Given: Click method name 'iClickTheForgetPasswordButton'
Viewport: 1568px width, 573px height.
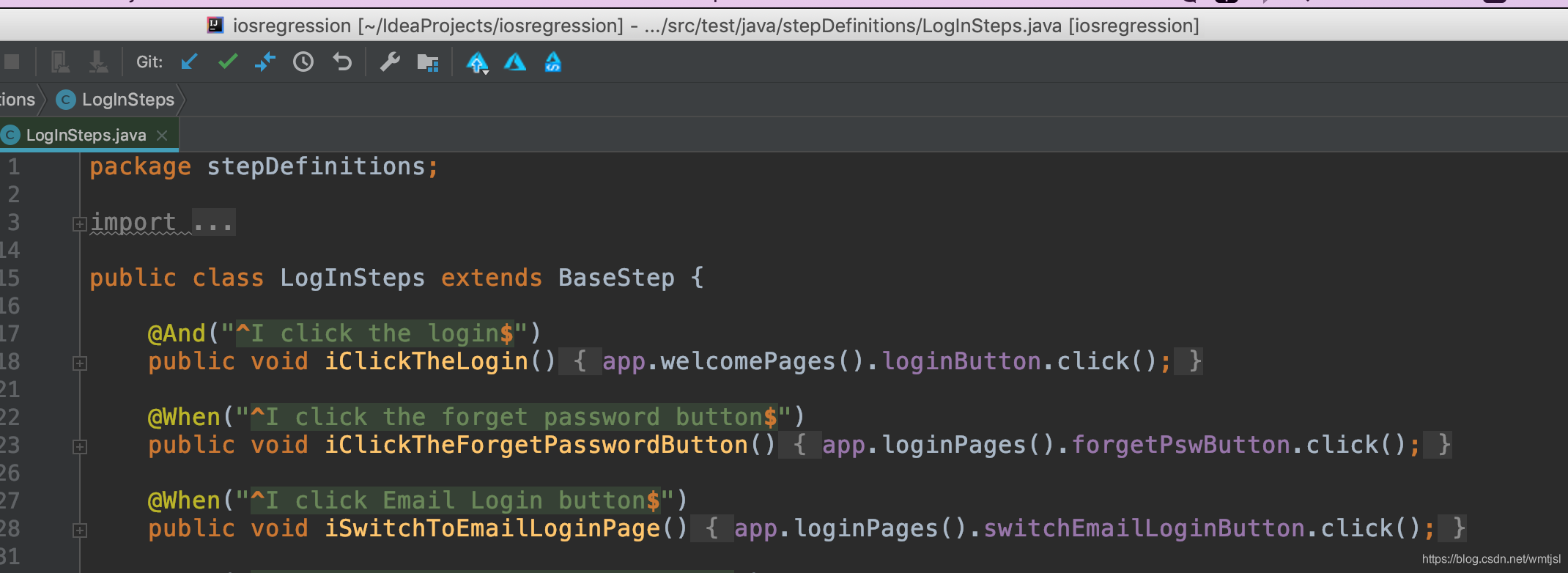Looking at the screenshot, I should pyautogui.click(x=536, y=445).
